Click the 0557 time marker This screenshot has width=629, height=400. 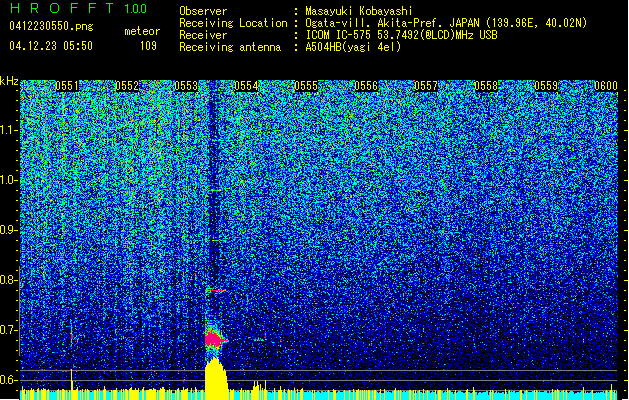426,86
